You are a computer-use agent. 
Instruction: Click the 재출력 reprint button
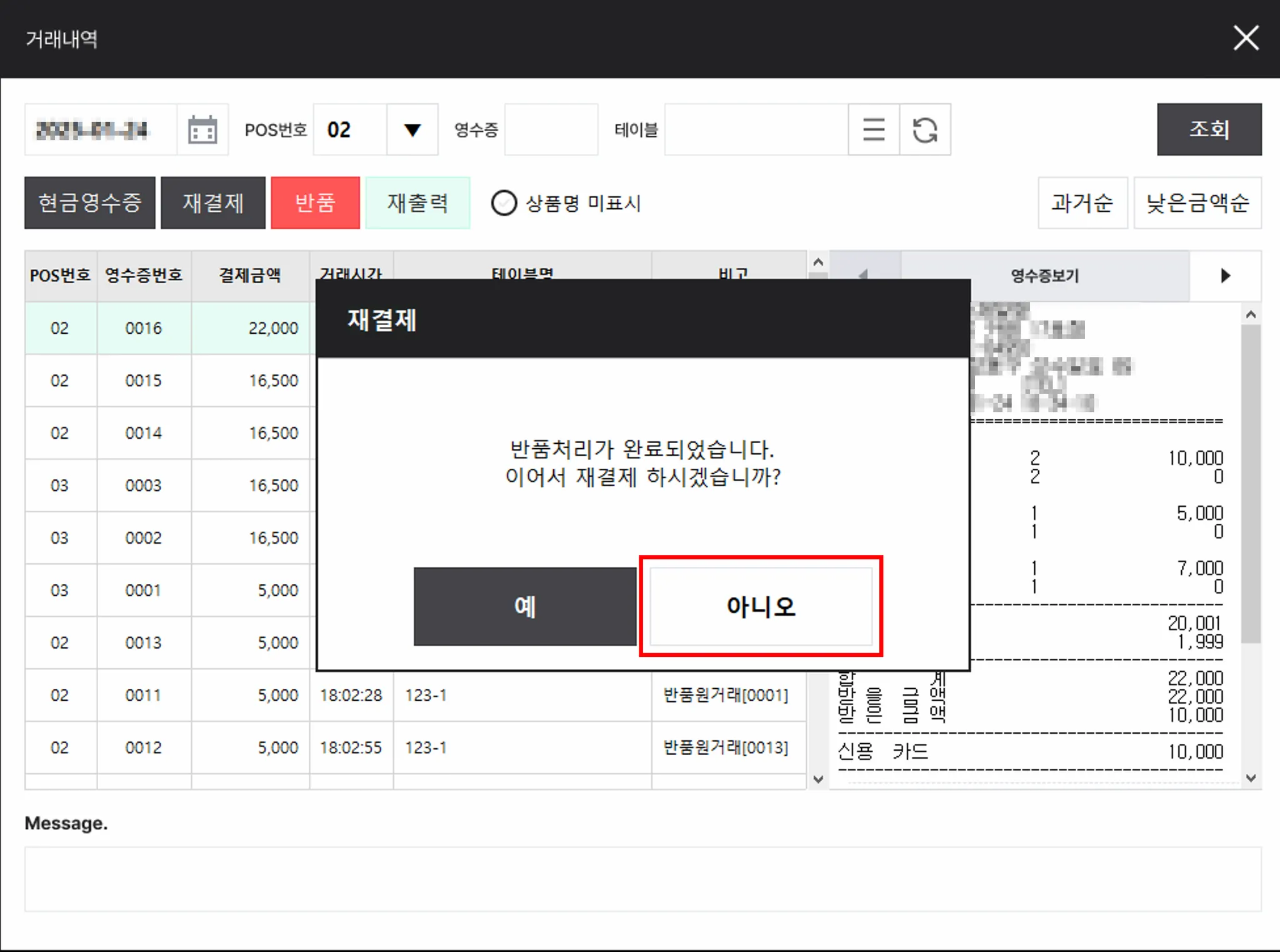pyautogui.click(x=417, y=203)
